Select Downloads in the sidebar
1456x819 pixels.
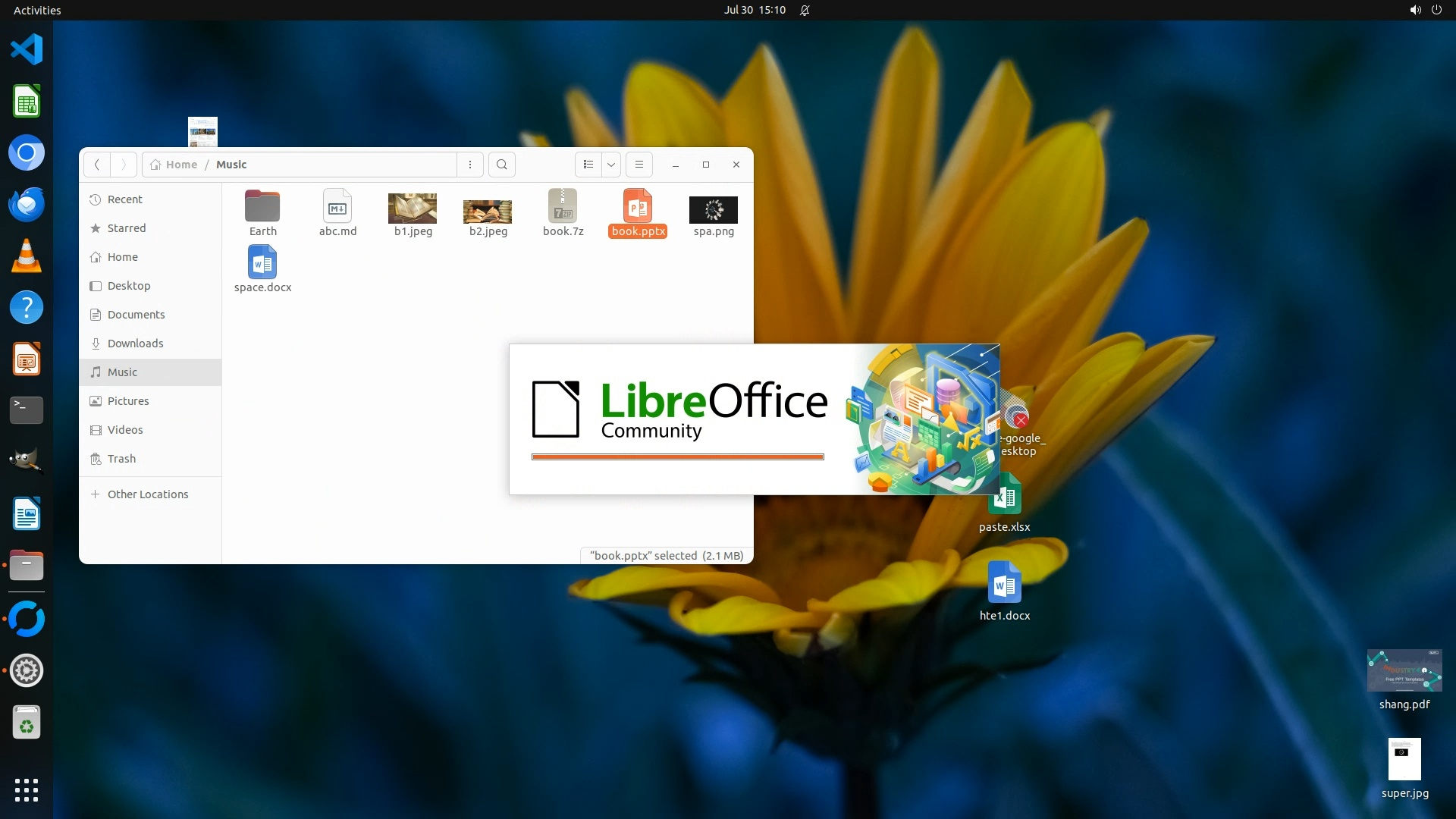[135, 344]
